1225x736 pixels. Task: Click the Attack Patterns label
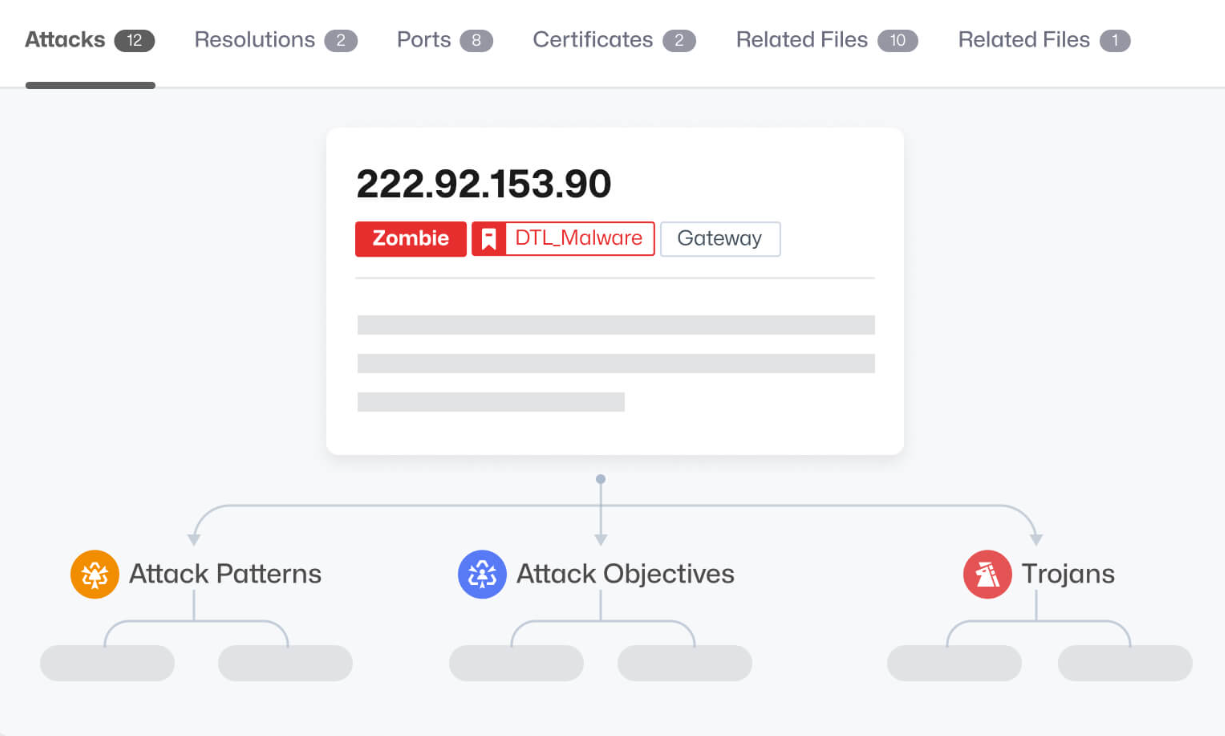(x=225, y=574)
